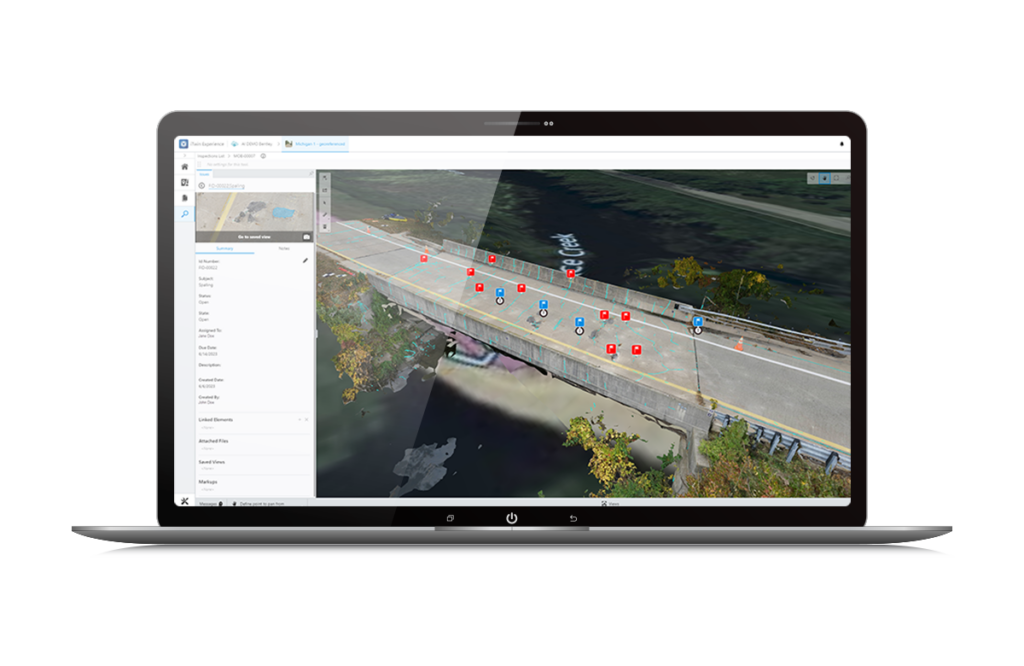
Task: Click the delete trash icon in viewport toolbar
Action: click(324, 227)
